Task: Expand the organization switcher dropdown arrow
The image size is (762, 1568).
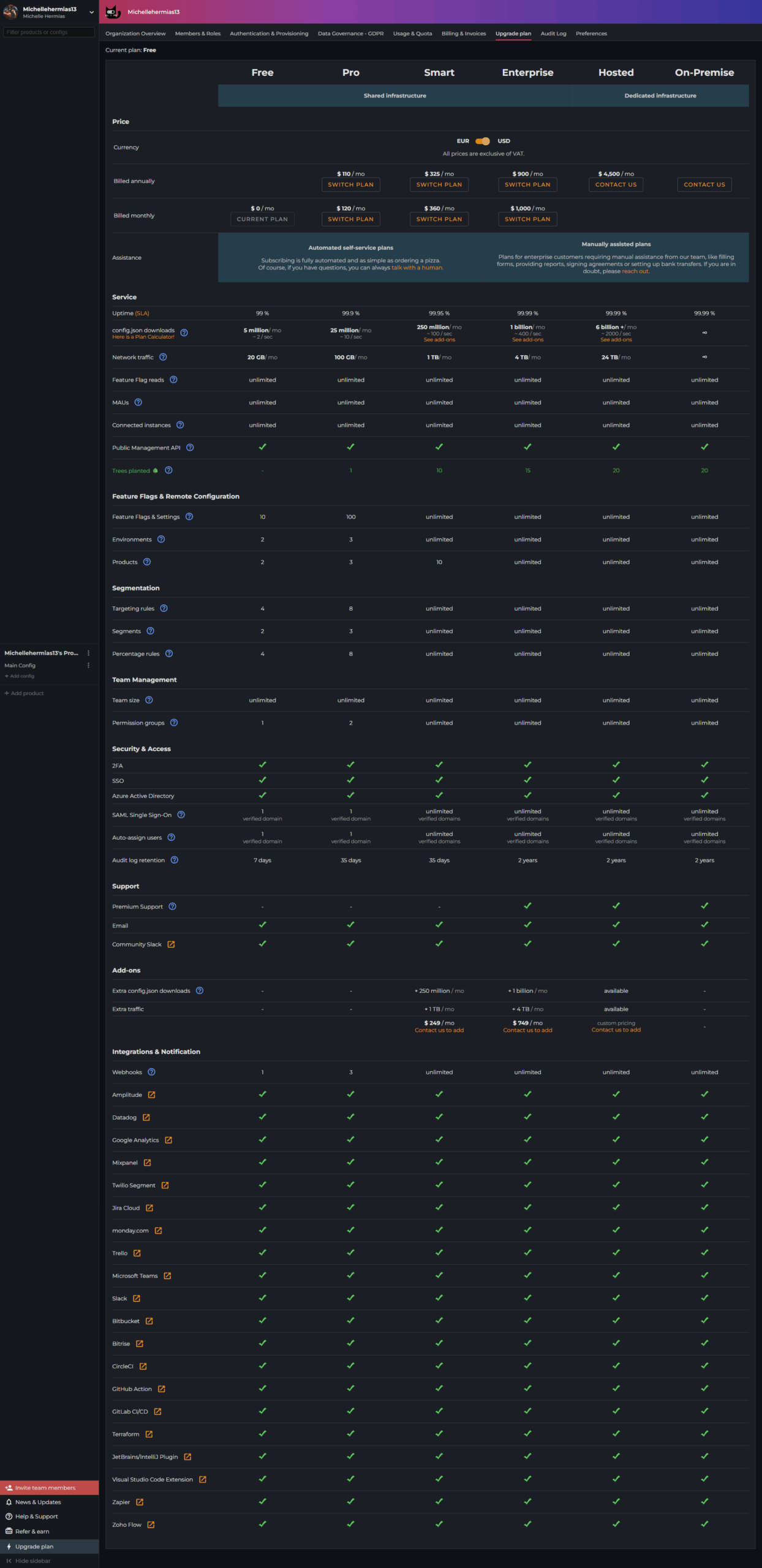Action: 91,12
